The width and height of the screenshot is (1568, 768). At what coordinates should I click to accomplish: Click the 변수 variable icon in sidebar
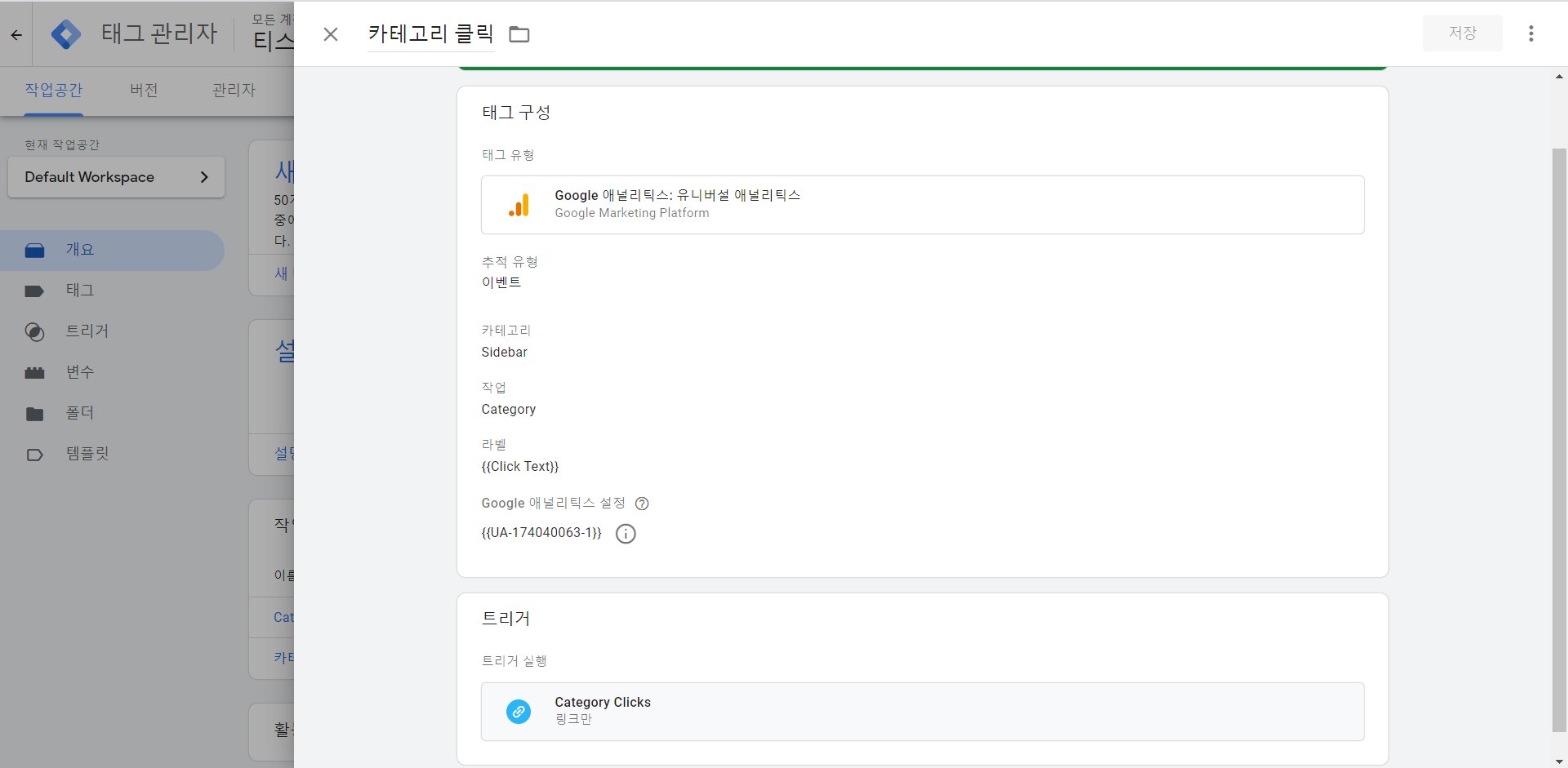click(x=34, y=373)
